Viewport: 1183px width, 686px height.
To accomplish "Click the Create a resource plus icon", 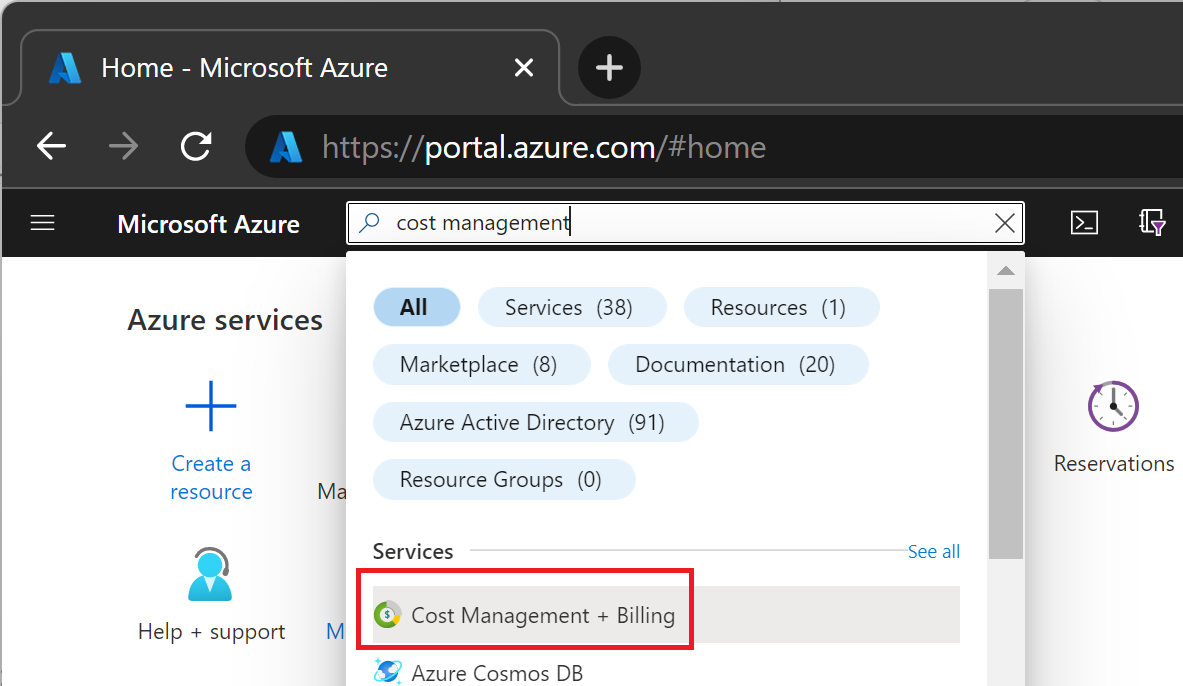I will coord(211,405).
